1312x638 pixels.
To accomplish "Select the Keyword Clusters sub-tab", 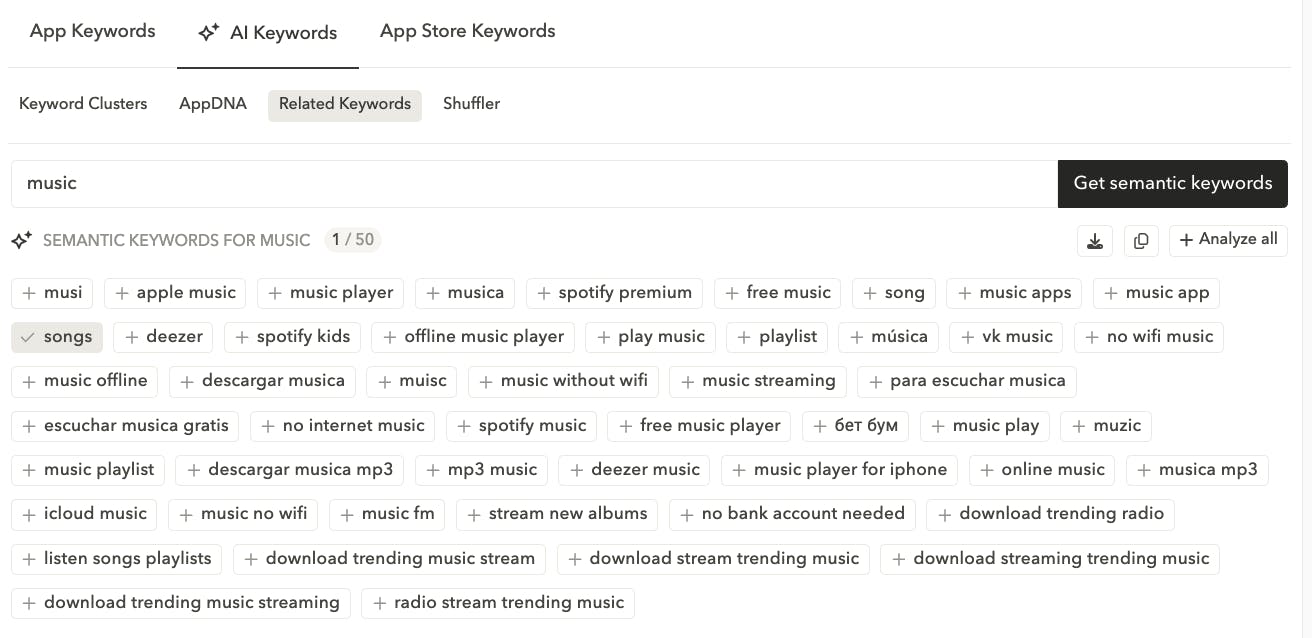I will coord(83,104).
